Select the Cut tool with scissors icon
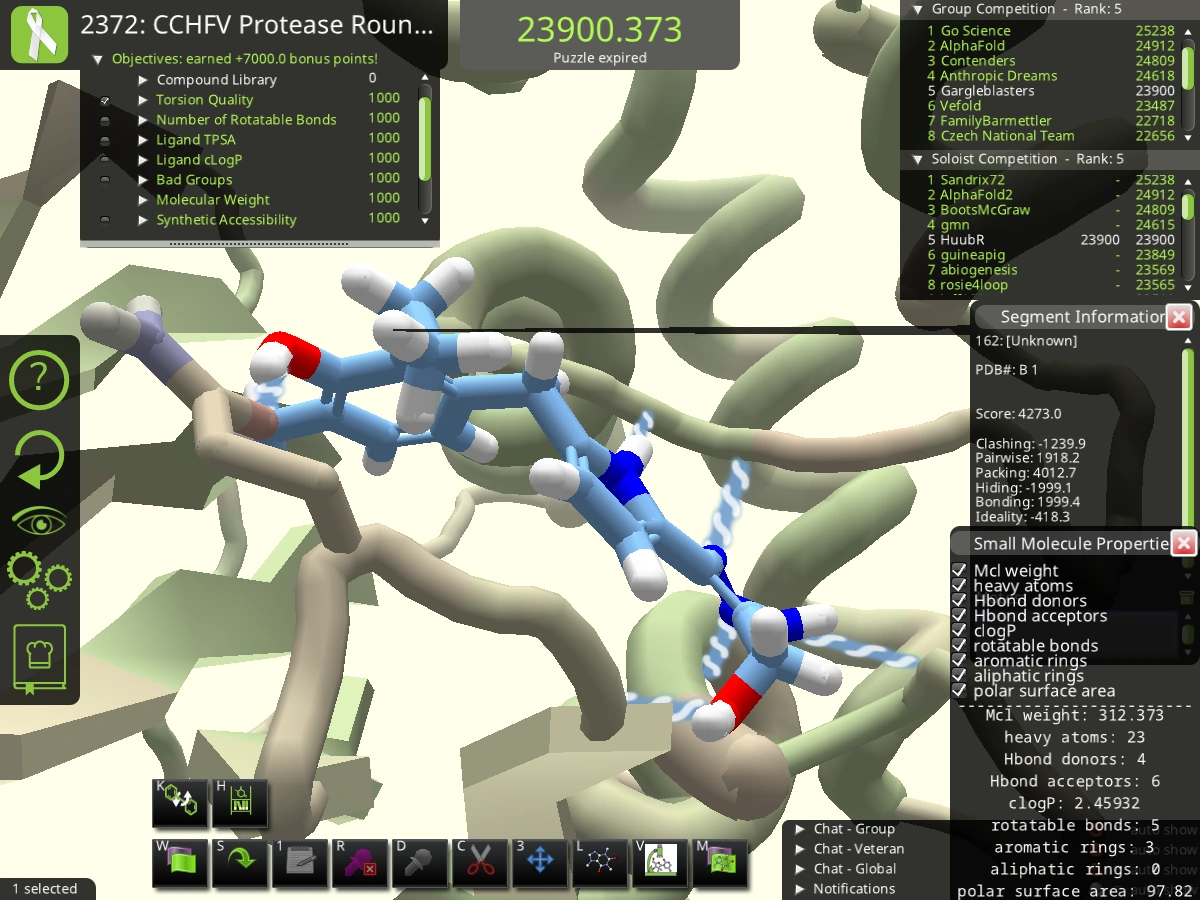 point(480,863)
